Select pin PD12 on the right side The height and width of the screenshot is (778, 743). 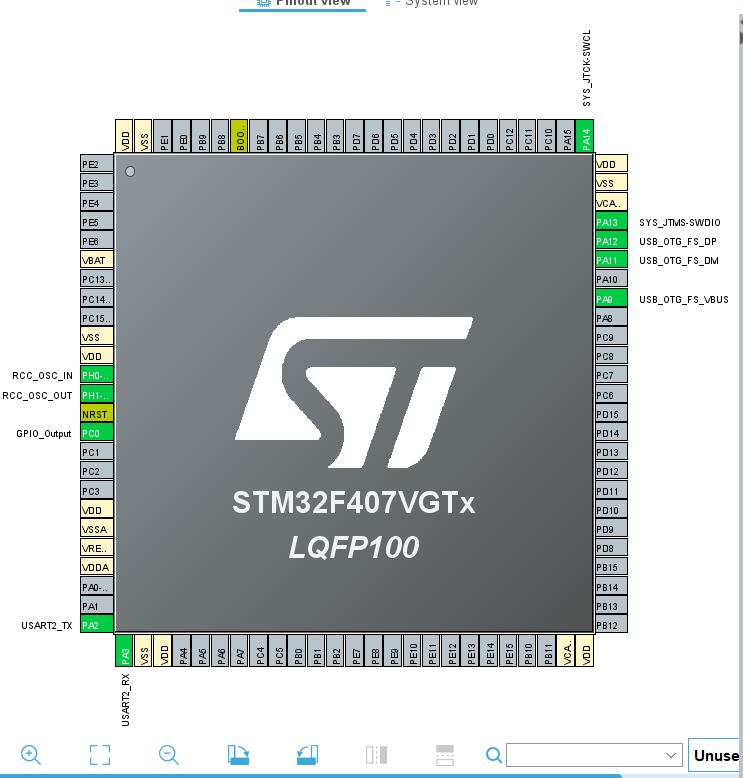[x=611, y=471]
